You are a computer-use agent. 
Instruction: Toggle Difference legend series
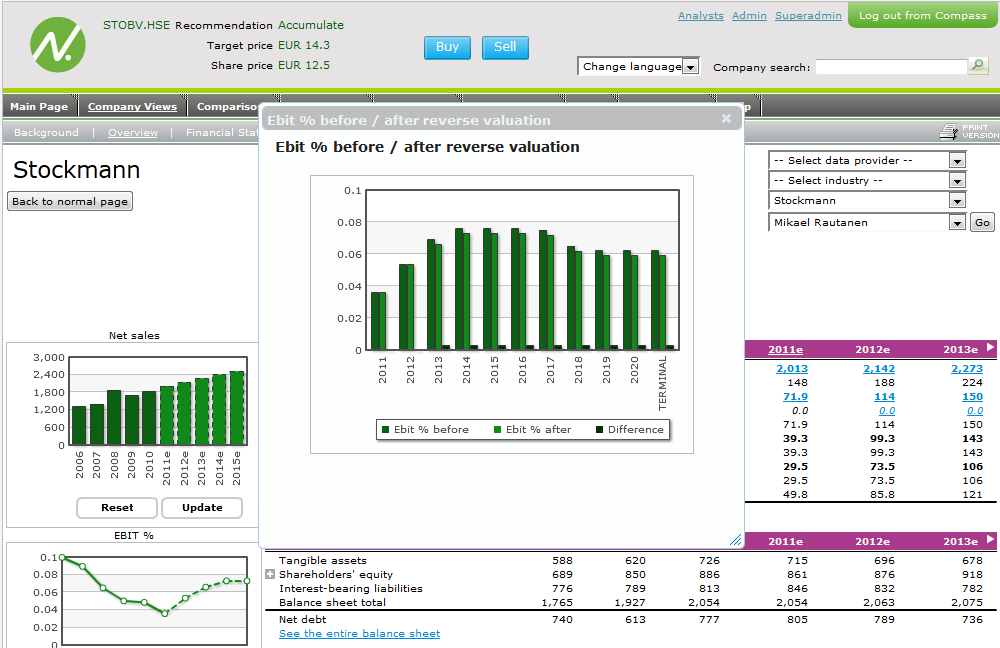click(x=629, y=430)
